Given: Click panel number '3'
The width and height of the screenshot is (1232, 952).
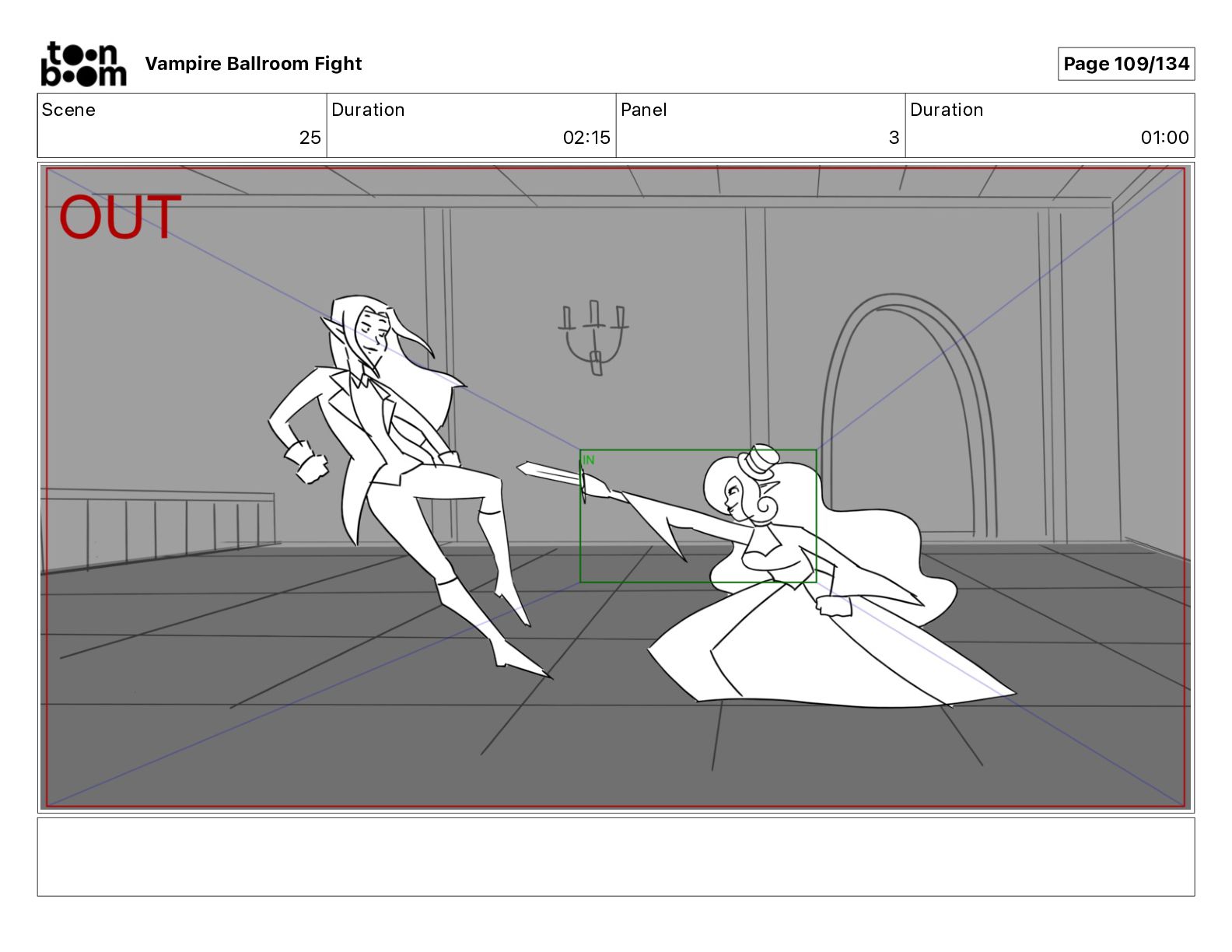Looking at the screenshot, I should pyautogui.click(x=894, y=138).
